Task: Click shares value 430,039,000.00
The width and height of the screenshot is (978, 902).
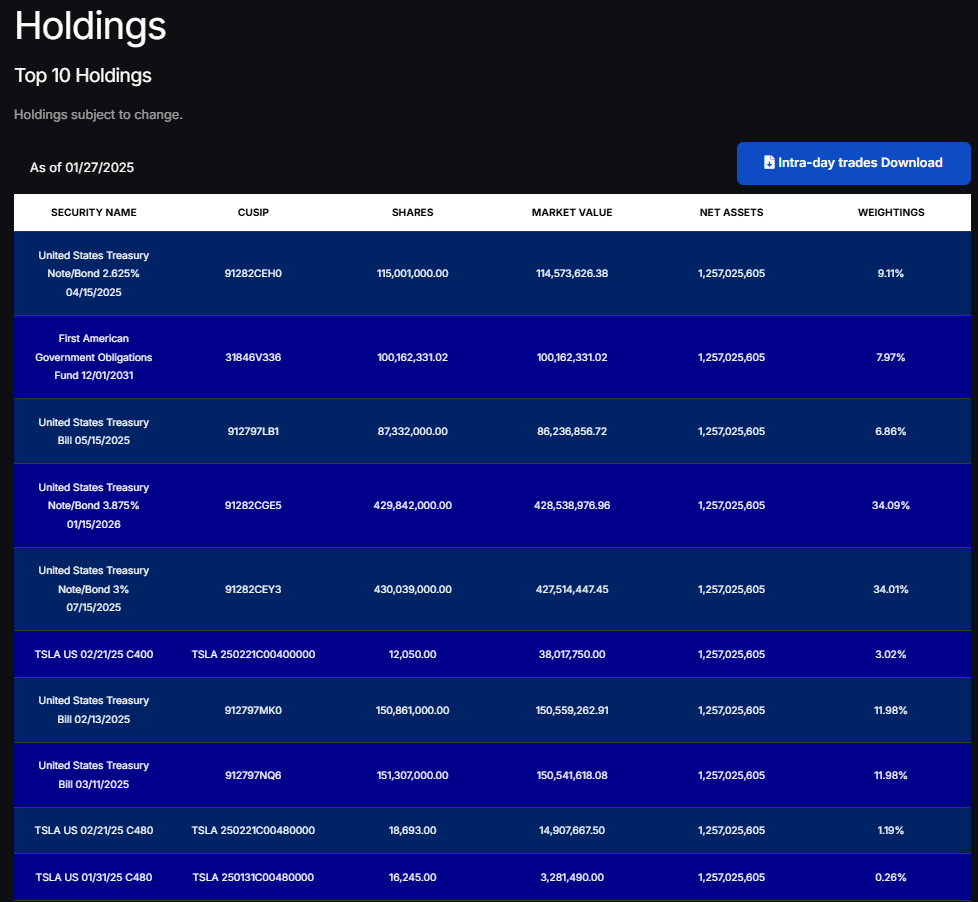Action: coord(412,589)
